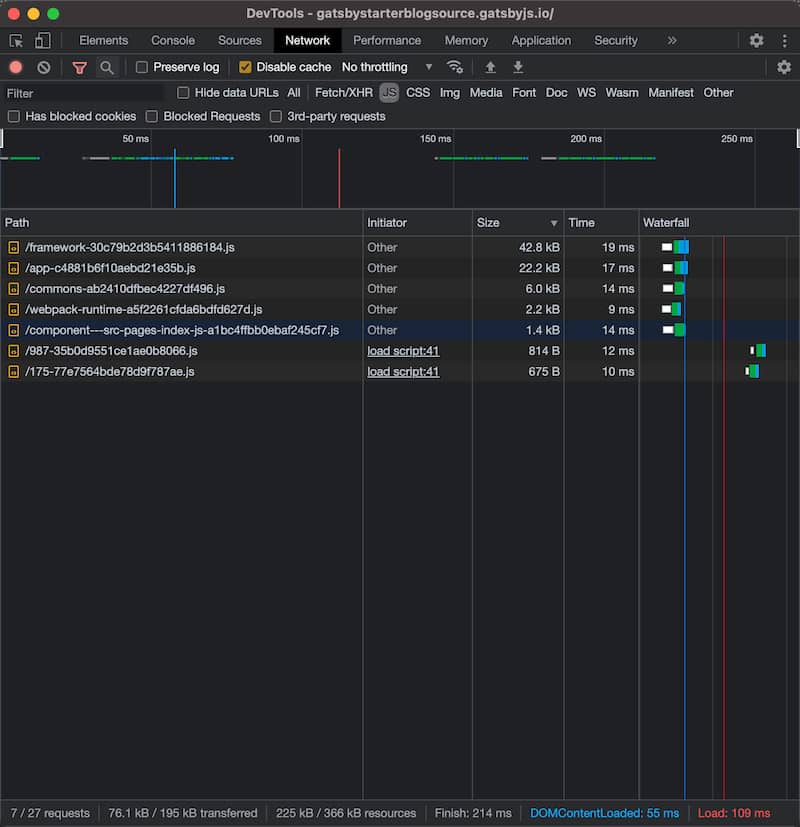Viewport: 800px width, 827px height.
Task: Enable the Has blocked cookies filter
Action: coord(13,116)
